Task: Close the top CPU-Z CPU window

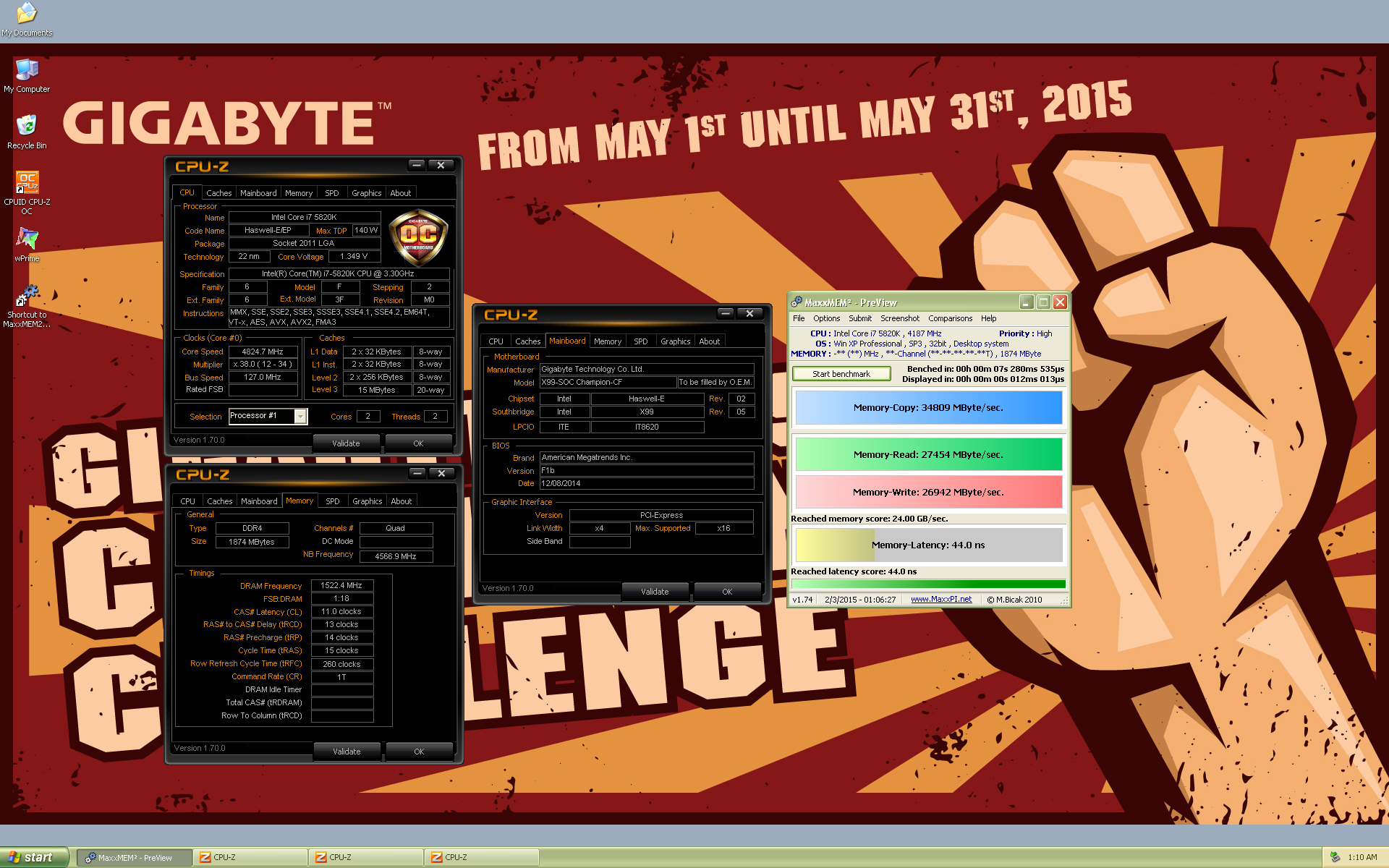Action: [441, 165]
